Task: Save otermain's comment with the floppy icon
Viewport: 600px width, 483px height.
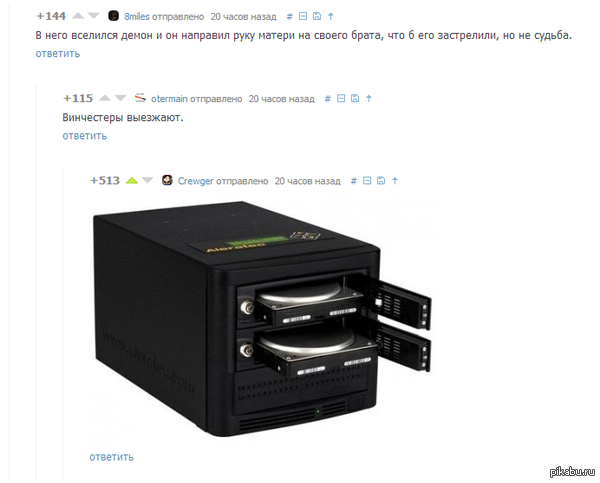Action: point(355,98)
